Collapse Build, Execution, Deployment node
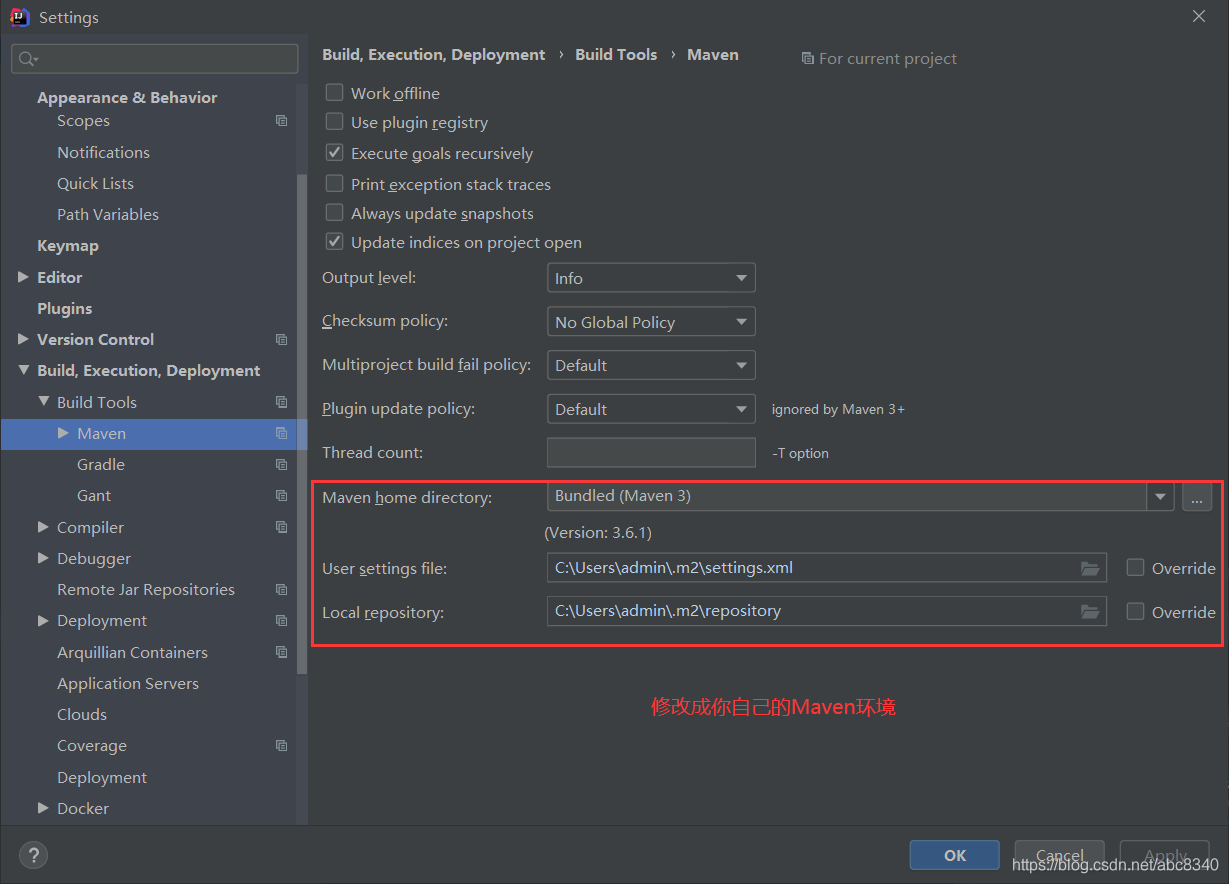1229x884 pixels. [x=23, y=370]
